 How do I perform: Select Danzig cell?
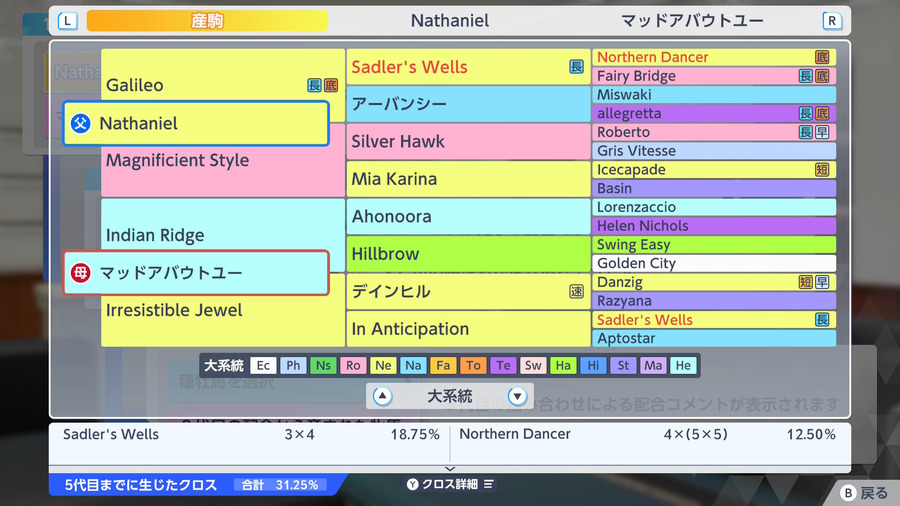[714, 282]
